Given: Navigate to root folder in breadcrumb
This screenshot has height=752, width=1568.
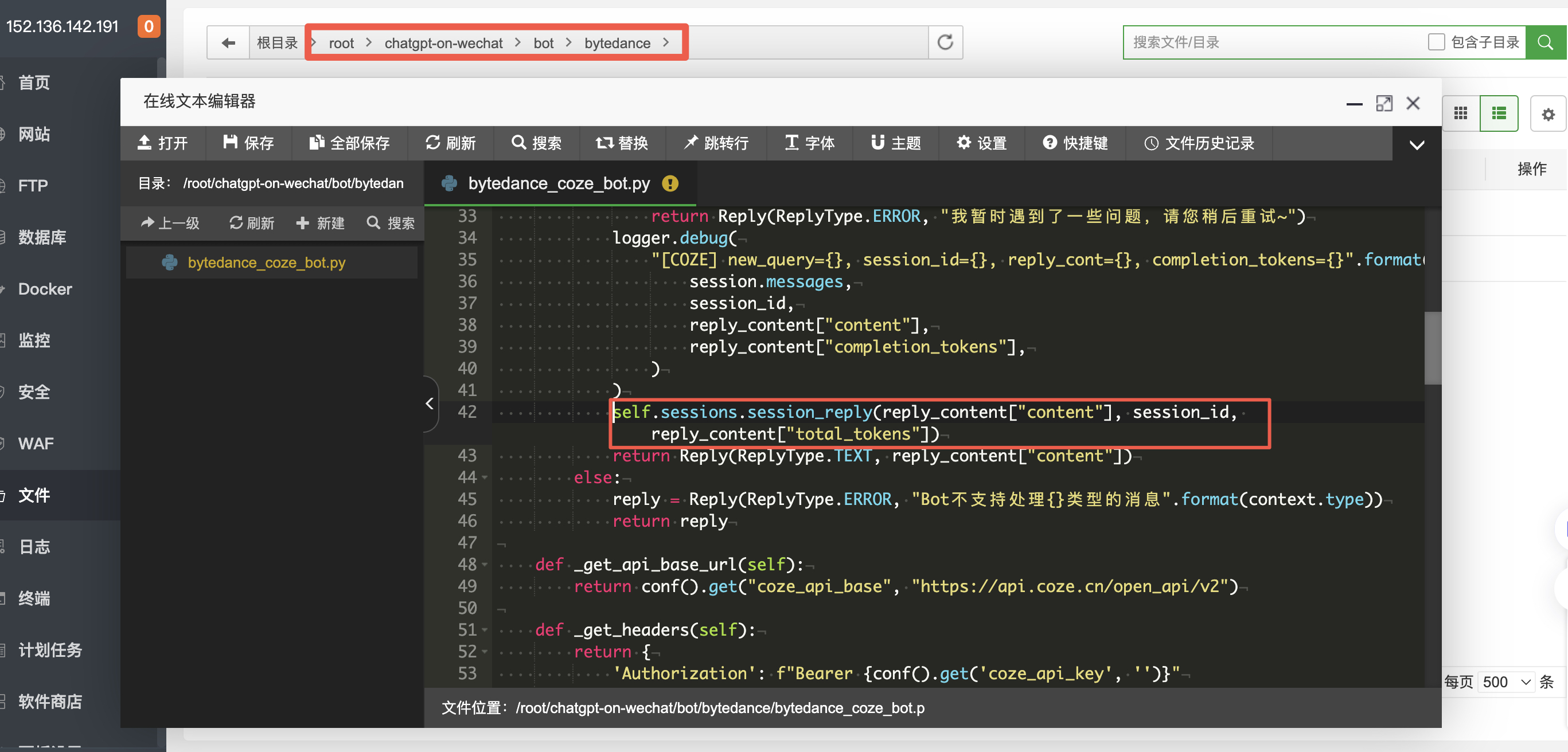Looking at the screenshot, I should [341, 43].
